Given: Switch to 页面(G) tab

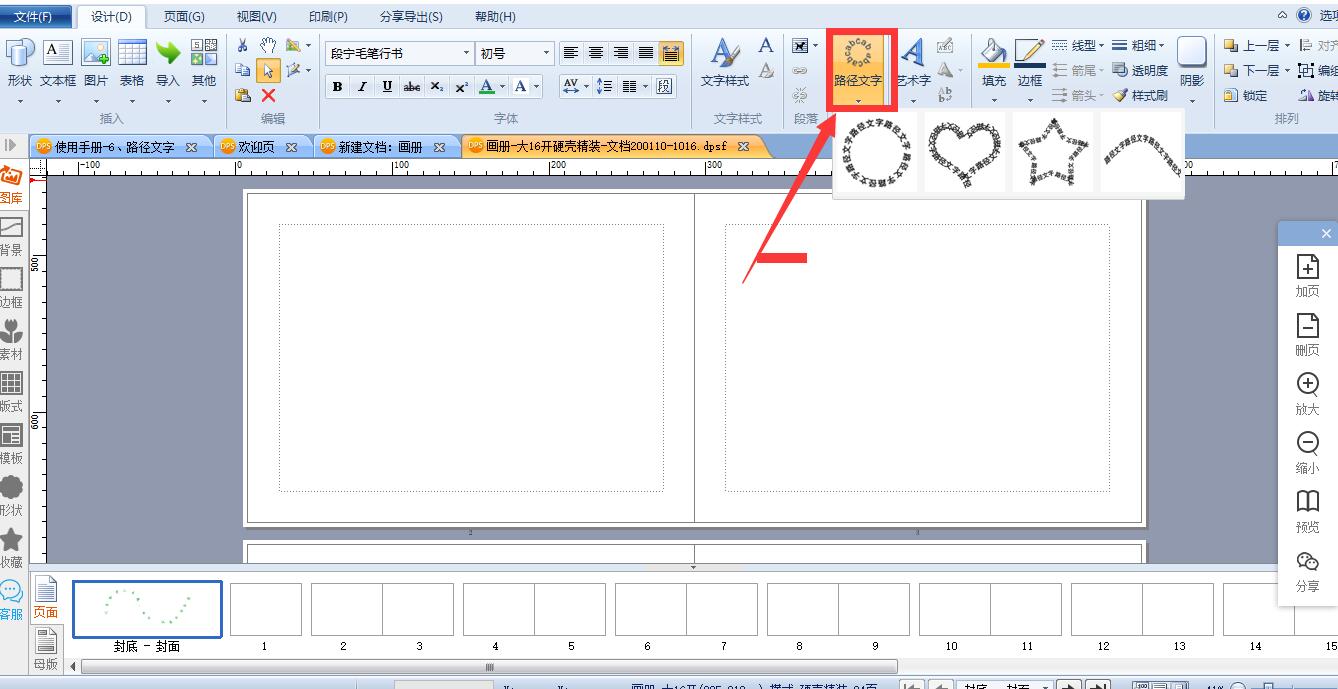Looking at the screenshot, I should click(x=184, y=16).
